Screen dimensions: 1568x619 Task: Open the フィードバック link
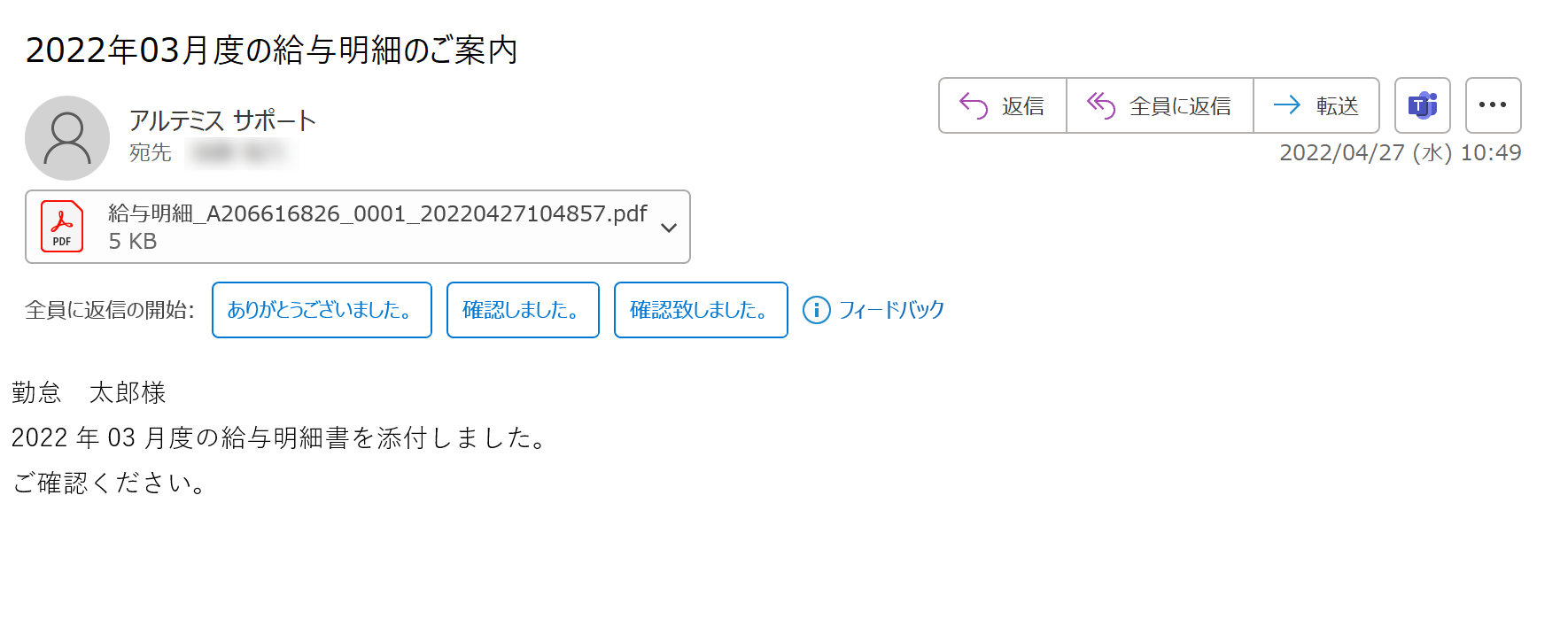891,310
